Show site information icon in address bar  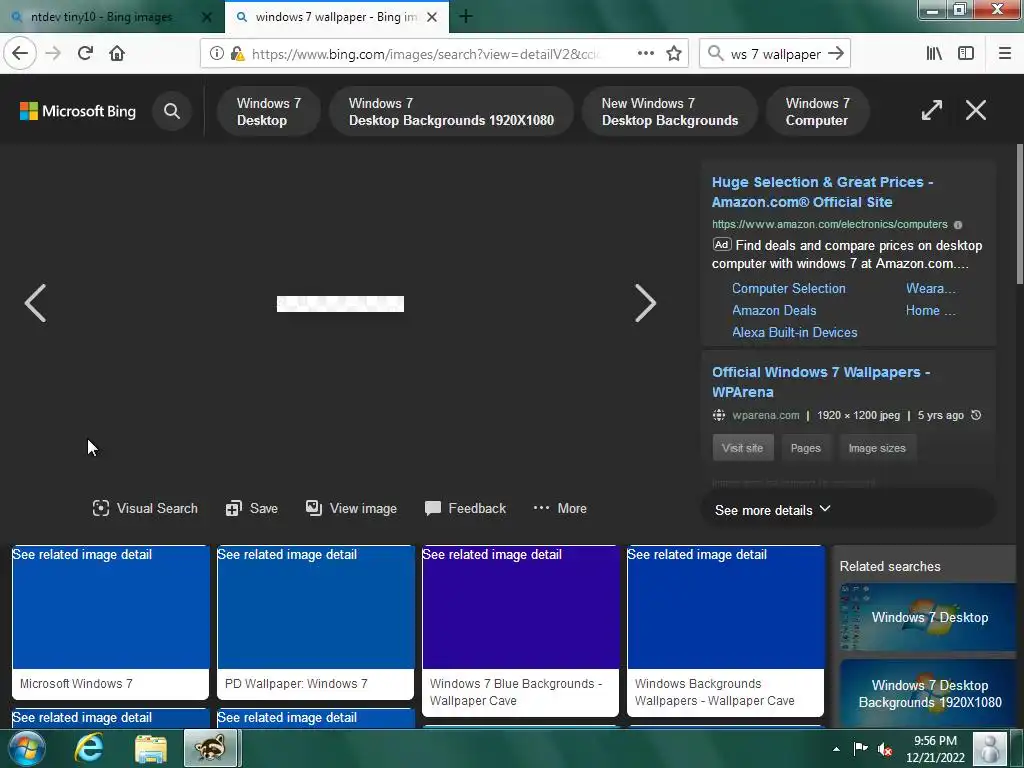click(x=216, y=54)
